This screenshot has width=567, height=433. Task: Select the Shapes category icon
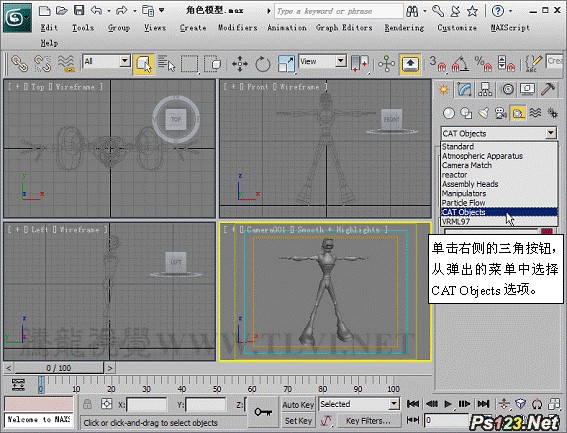[x=466, y=113]
